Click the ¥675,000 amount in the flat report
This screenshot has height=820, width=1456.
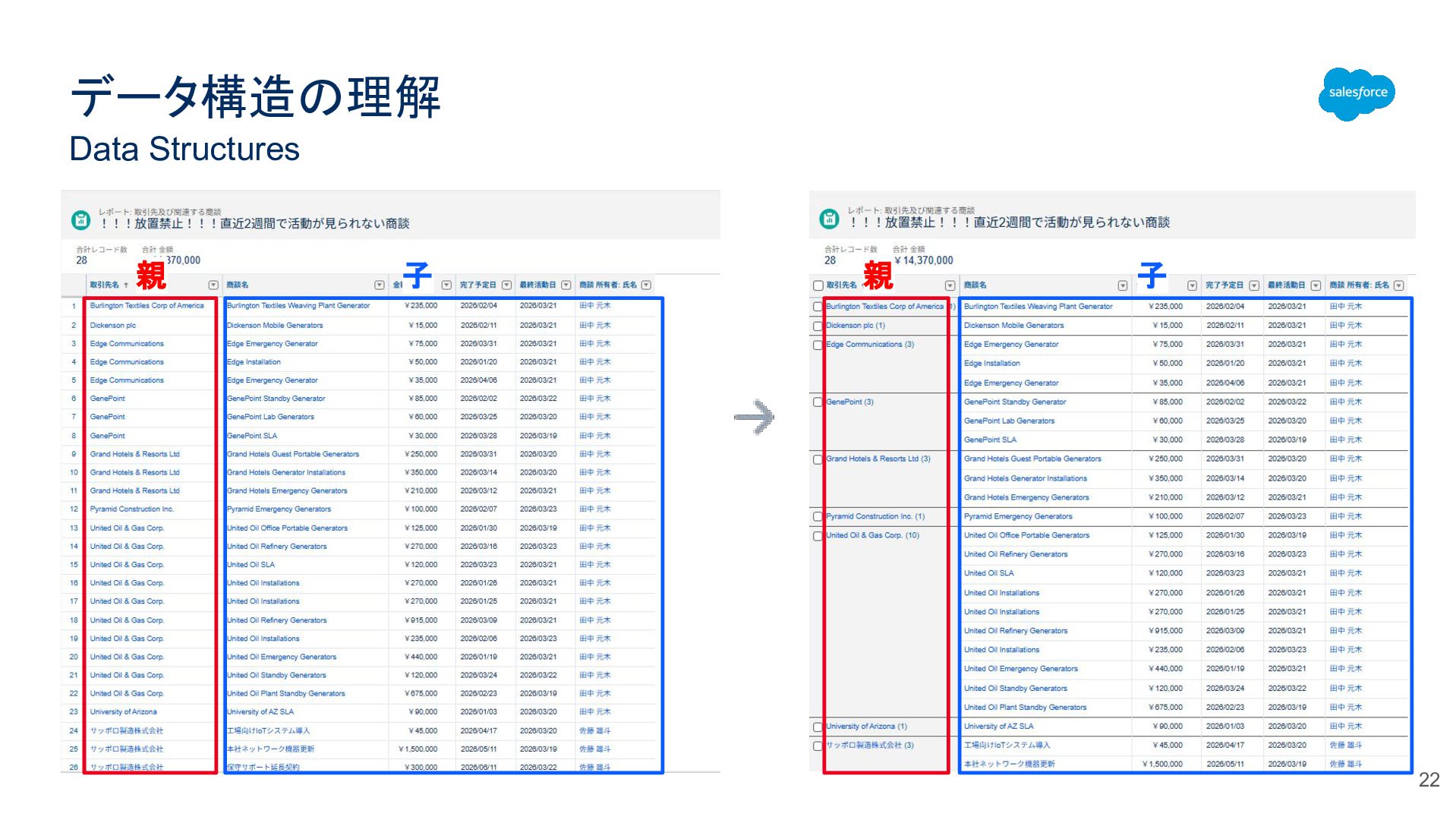click(x=421, y=694)
